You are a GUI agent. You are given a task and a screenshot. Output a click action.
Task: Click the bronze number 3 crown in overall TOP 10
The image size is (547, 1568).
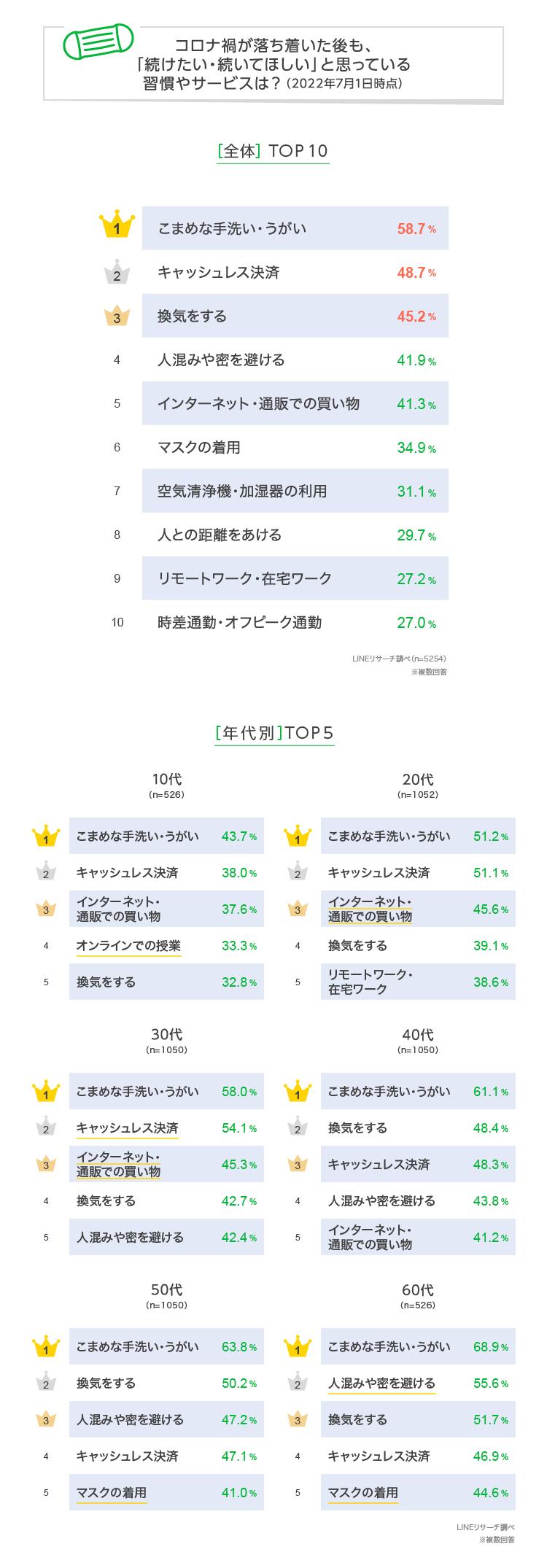pyautogui.click(x=117, y=317)
